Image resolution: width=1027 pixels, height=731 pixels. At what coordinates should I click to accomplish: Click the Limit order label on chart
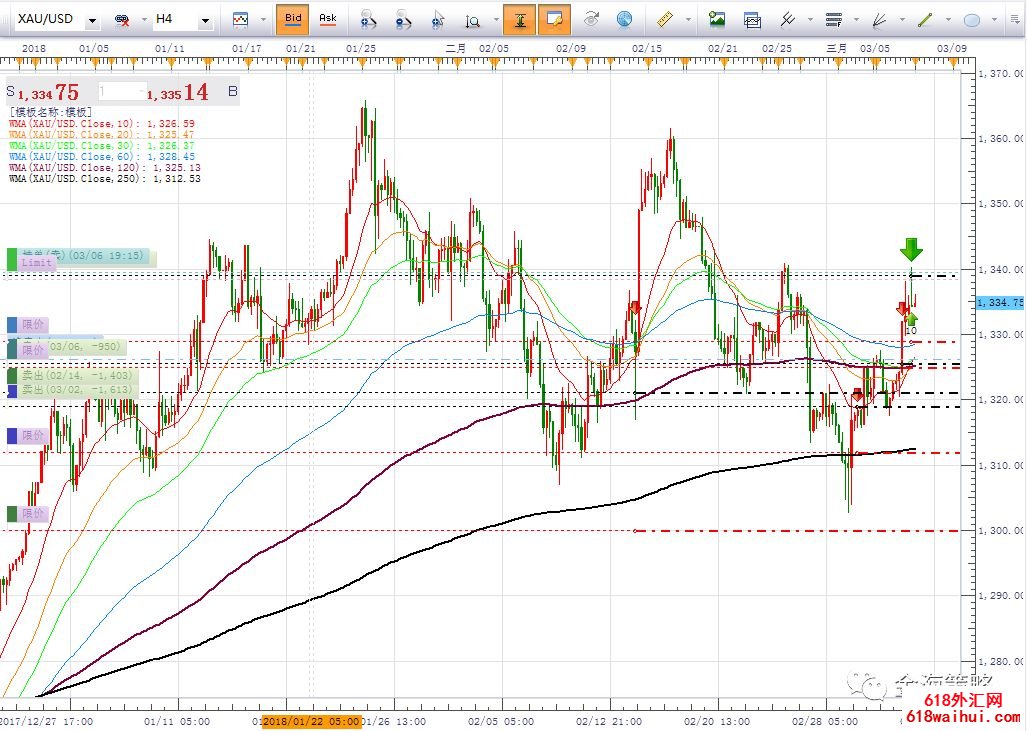36,262
